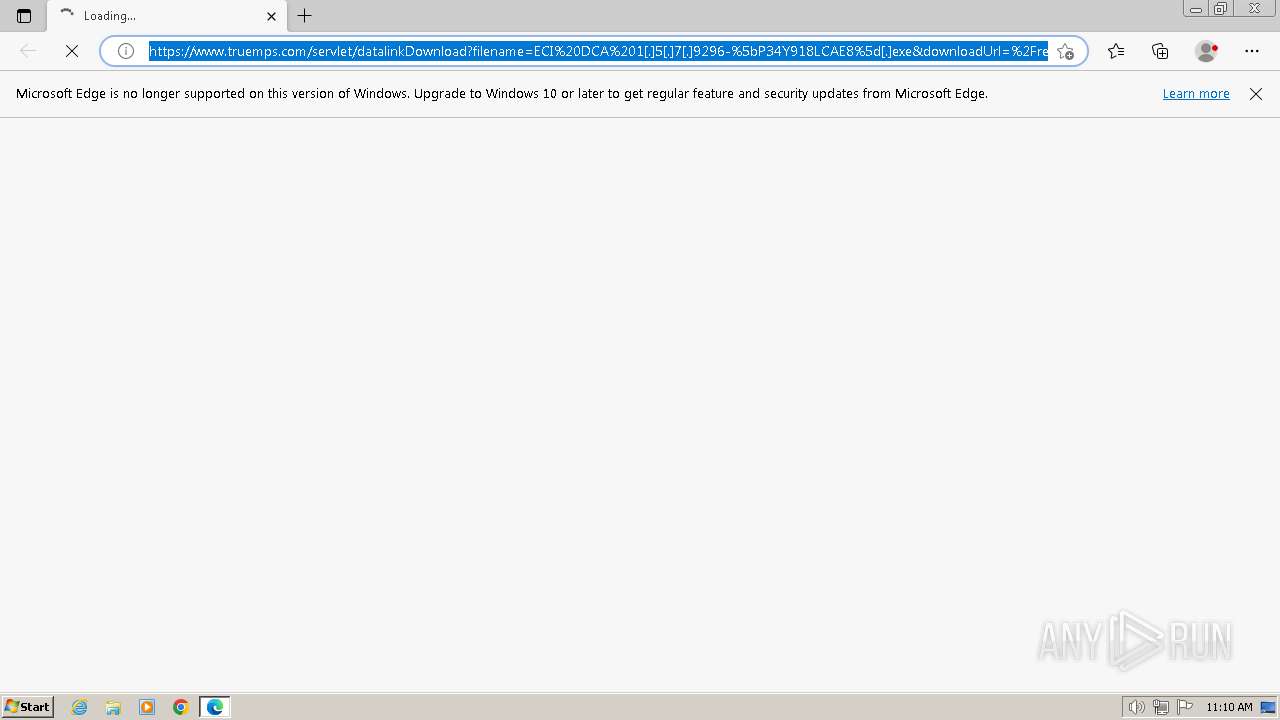Open the user profile menu
This screenshot has height=720, width=1280.
[x=1207, y=51]
